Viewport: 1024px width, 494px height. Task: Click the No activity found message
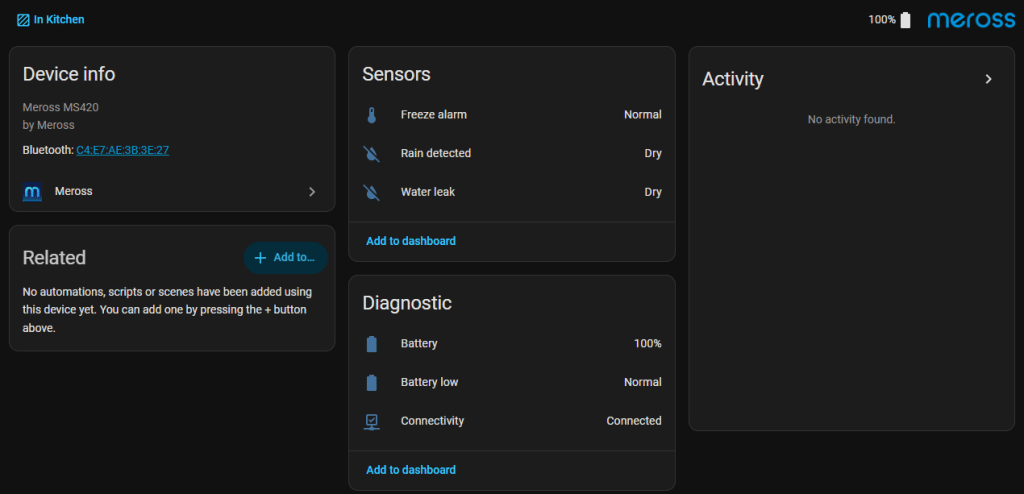click(x=852, y=120)
